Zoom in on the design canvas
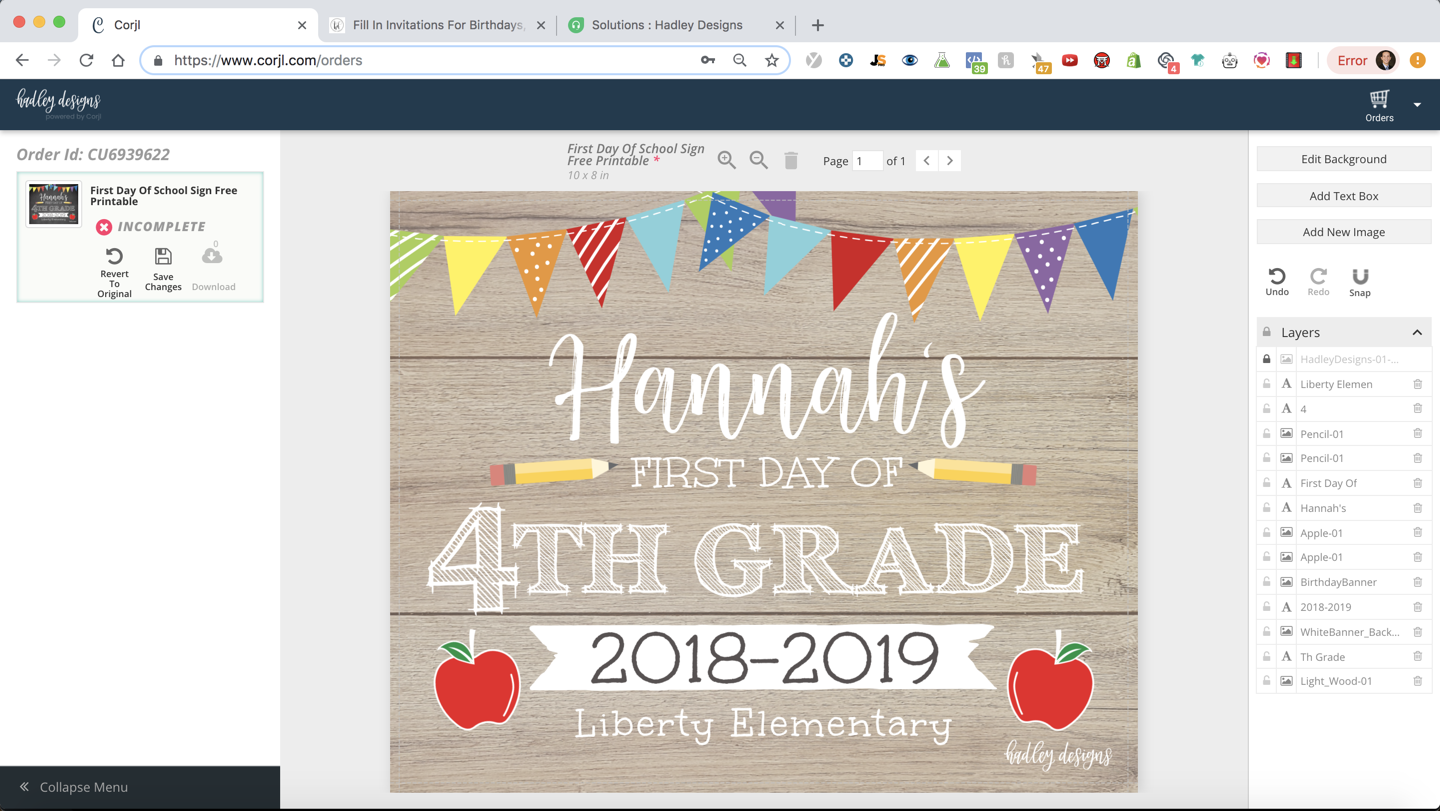 click(727, 160)
